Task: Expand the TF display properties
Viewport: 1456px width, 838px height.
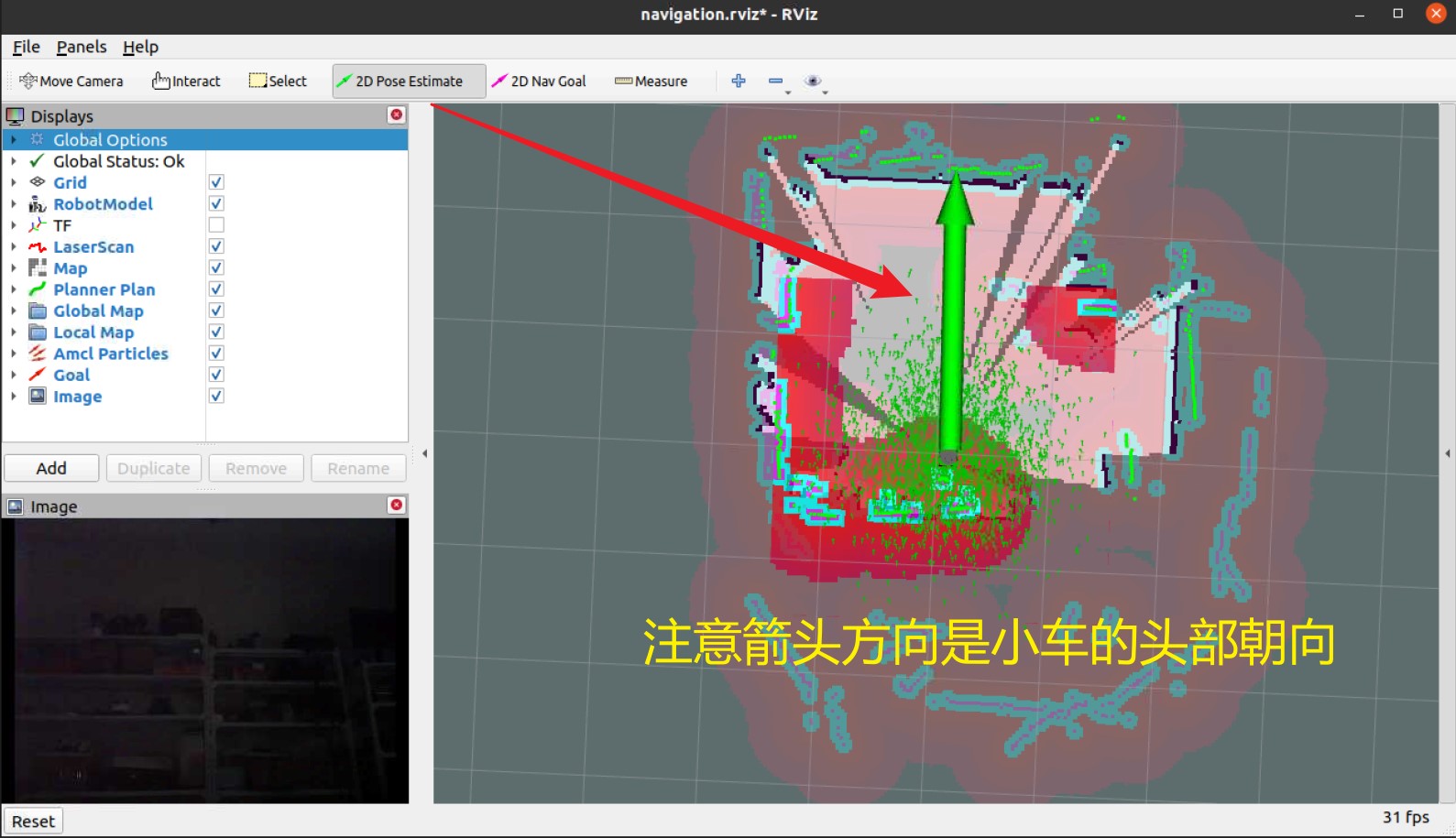Action: (x=14, y=225)
